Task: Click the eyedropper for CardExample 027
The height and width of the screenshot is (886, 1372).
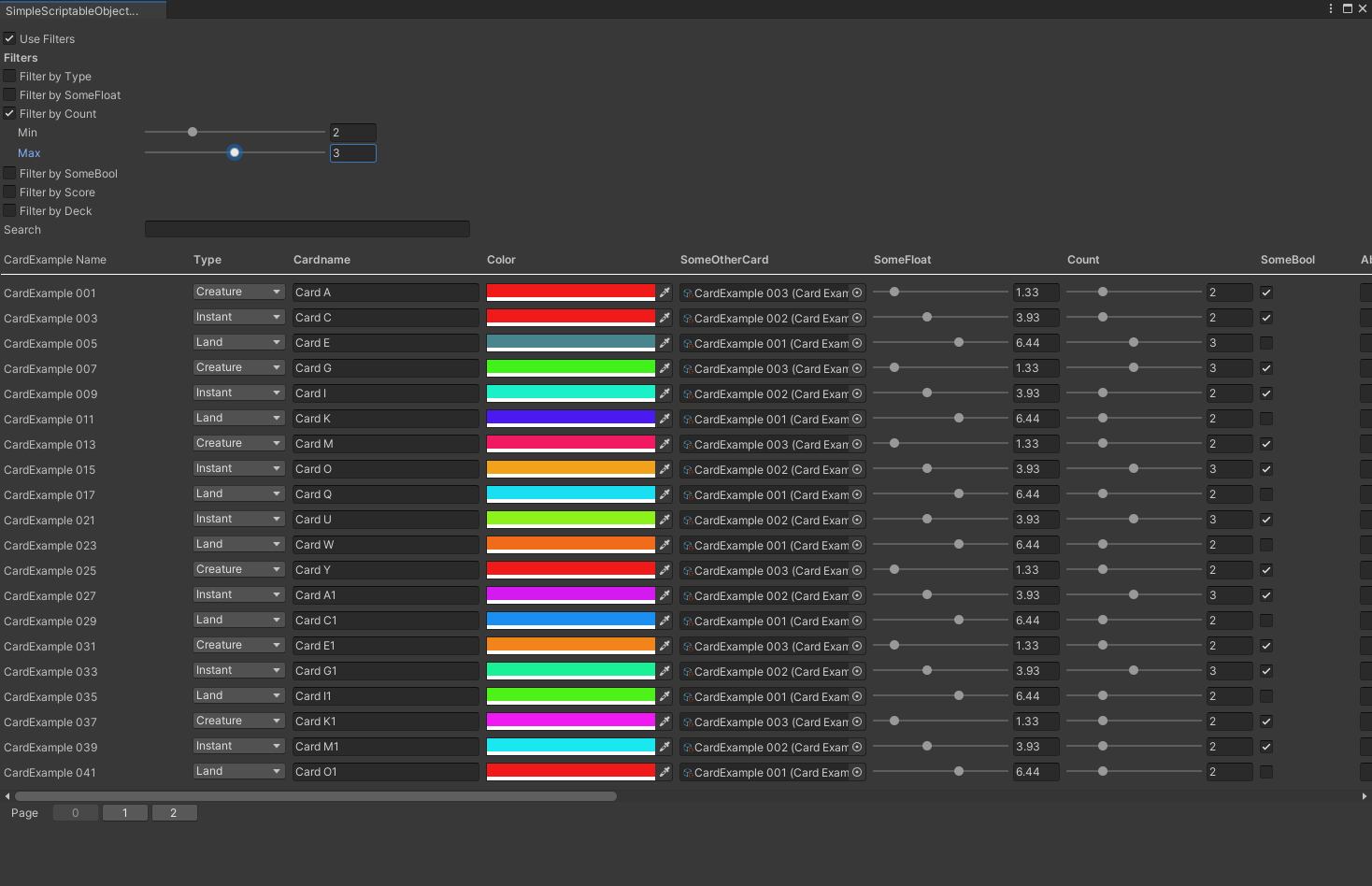Action: (665, 595)
